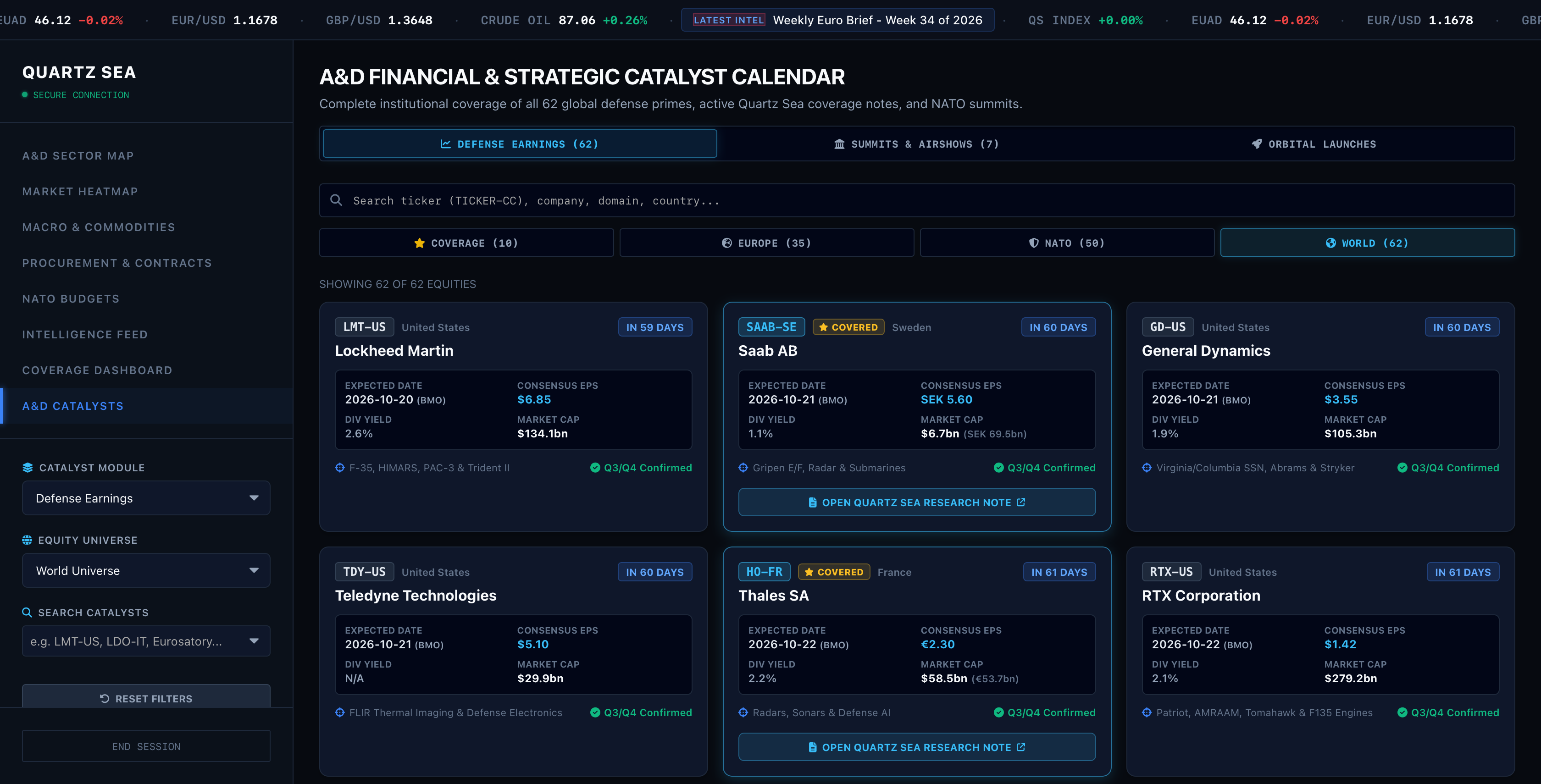Filter by Coverage (10)
The width and height of the screenshot is (1541, 784).
point(466,243)
